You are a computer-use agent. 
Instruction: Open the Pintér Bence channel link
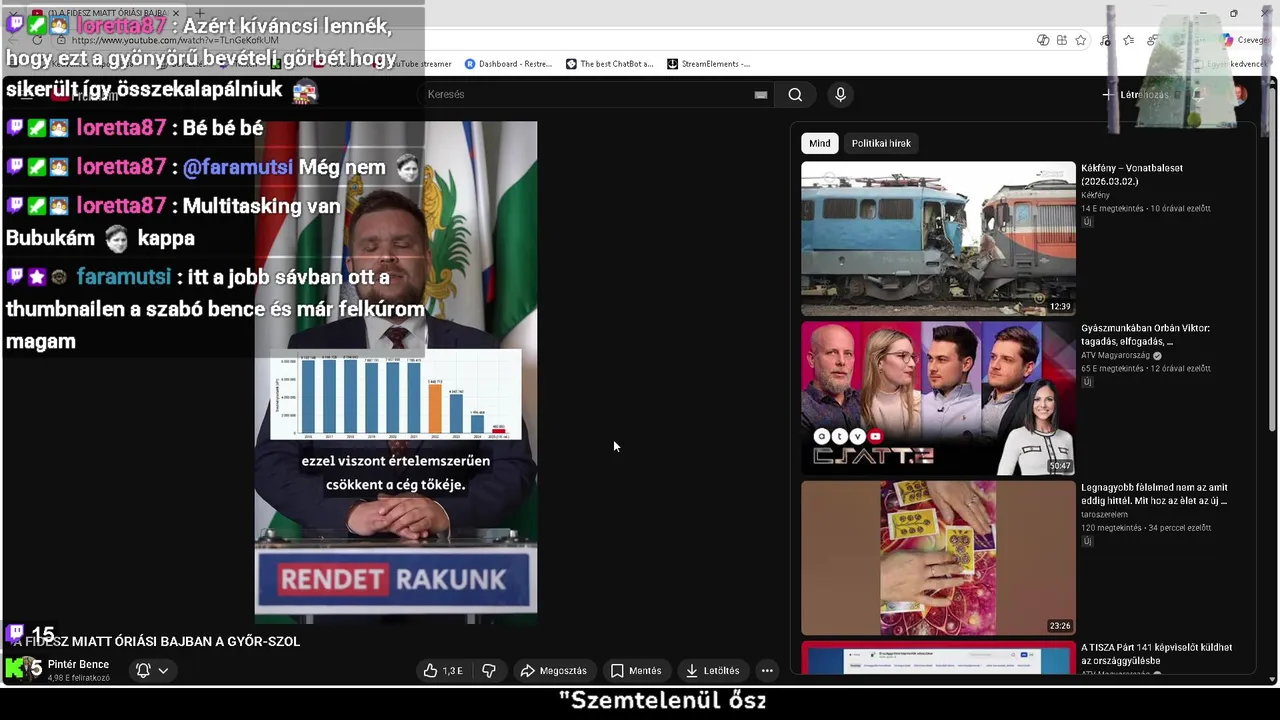(78, 665)
